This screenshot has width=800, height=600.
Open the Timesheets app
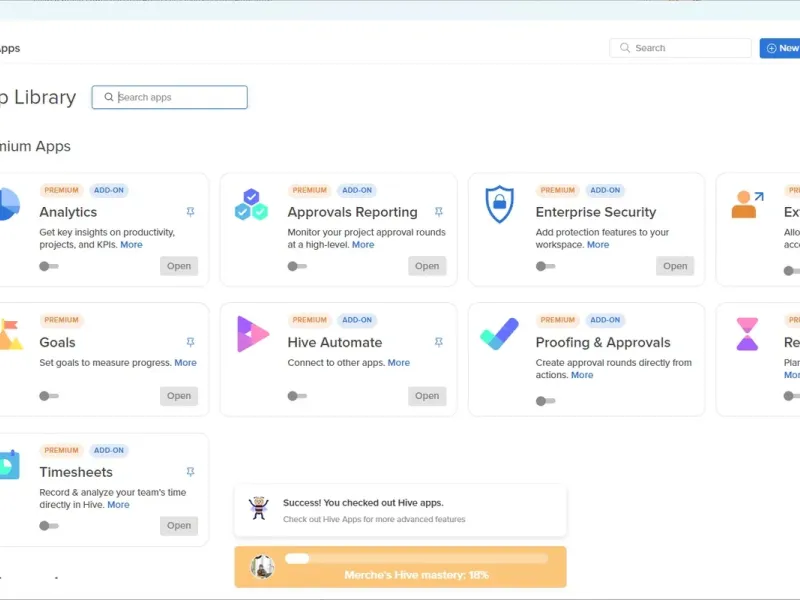[179, 526]
